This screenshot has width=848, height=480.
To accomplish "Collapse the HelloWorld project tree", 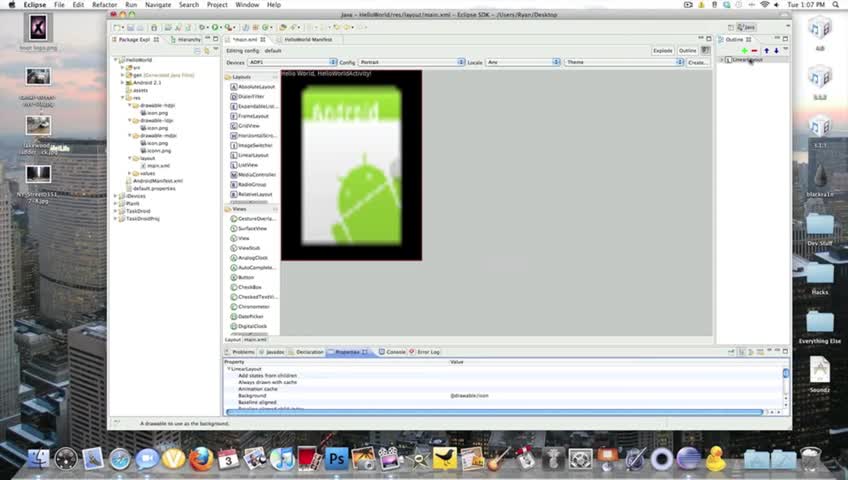I will (115, 60).
